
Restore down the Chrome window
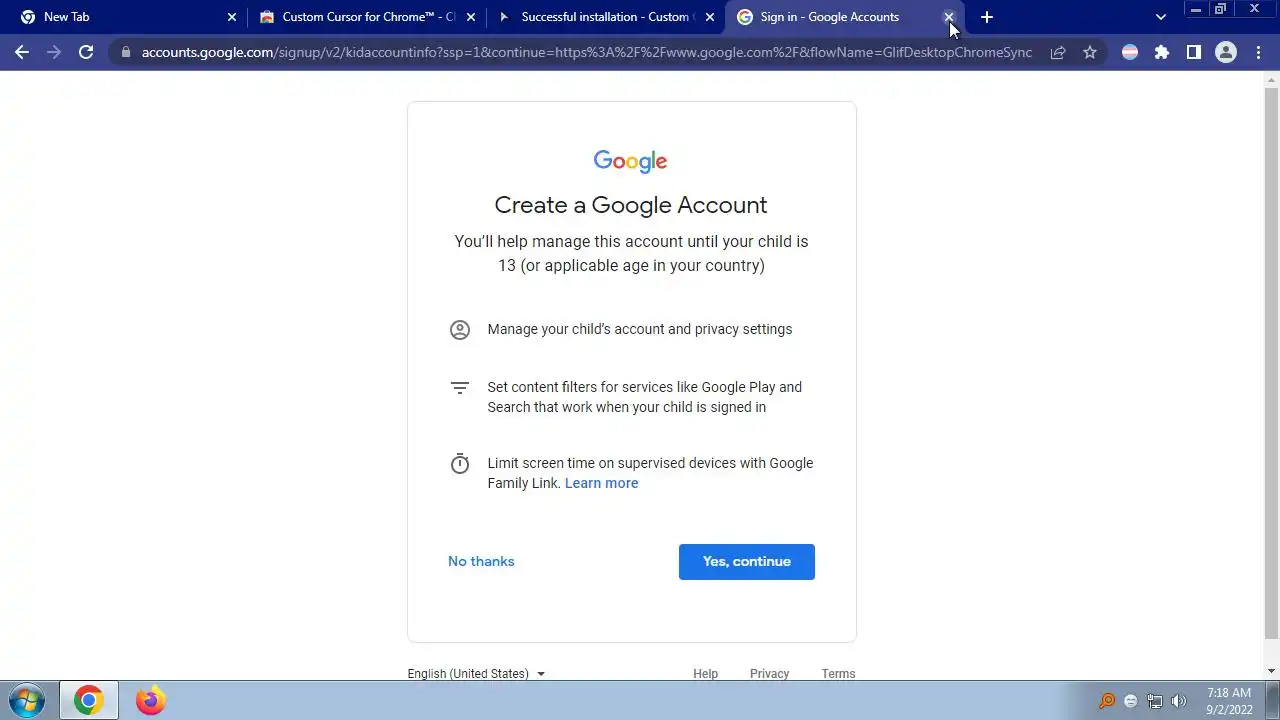point(1220,10)
